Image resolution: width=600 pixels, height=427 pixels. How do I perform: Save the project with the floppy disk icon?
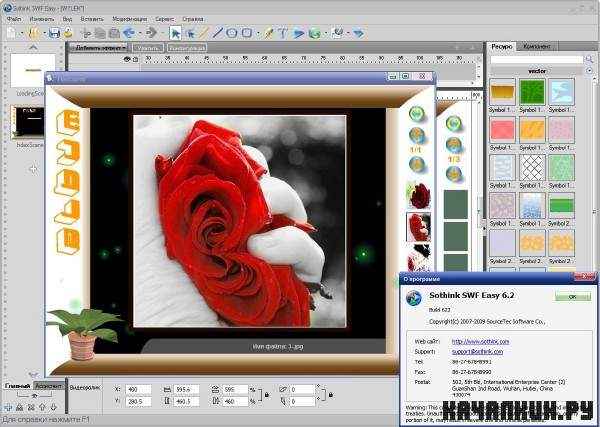click(54, 33)
